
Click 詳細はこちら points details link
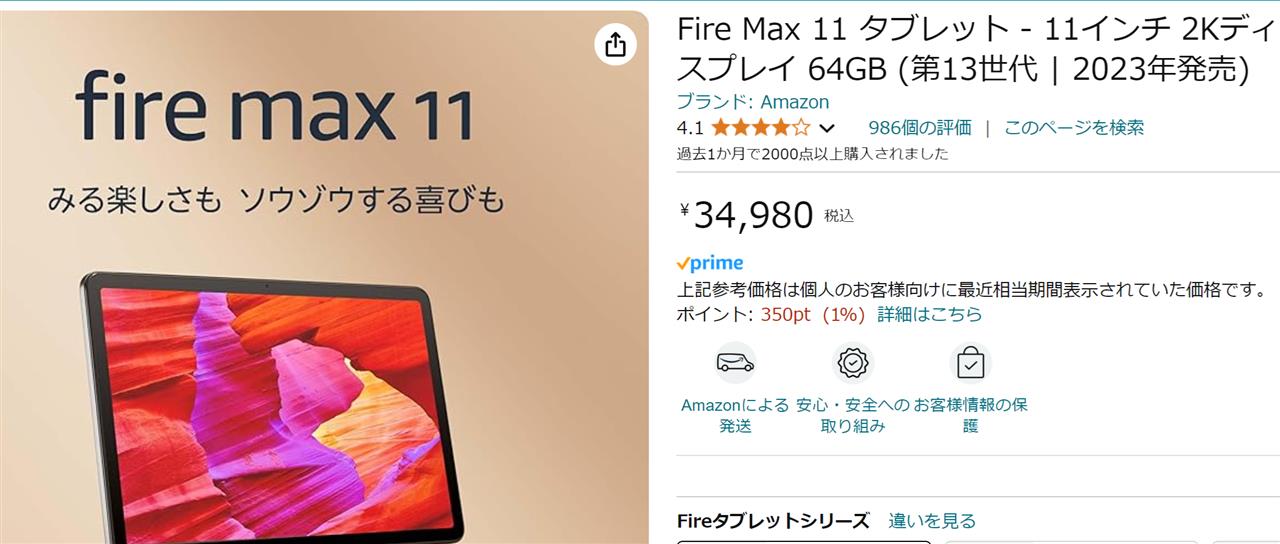[930, 314]
